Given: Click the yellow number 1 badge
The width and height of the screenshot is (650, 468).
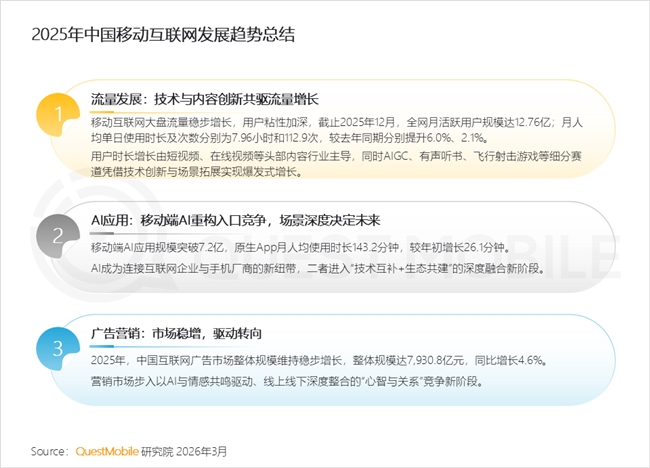Looking at the screenshot, I should click(x=59, y=113).
